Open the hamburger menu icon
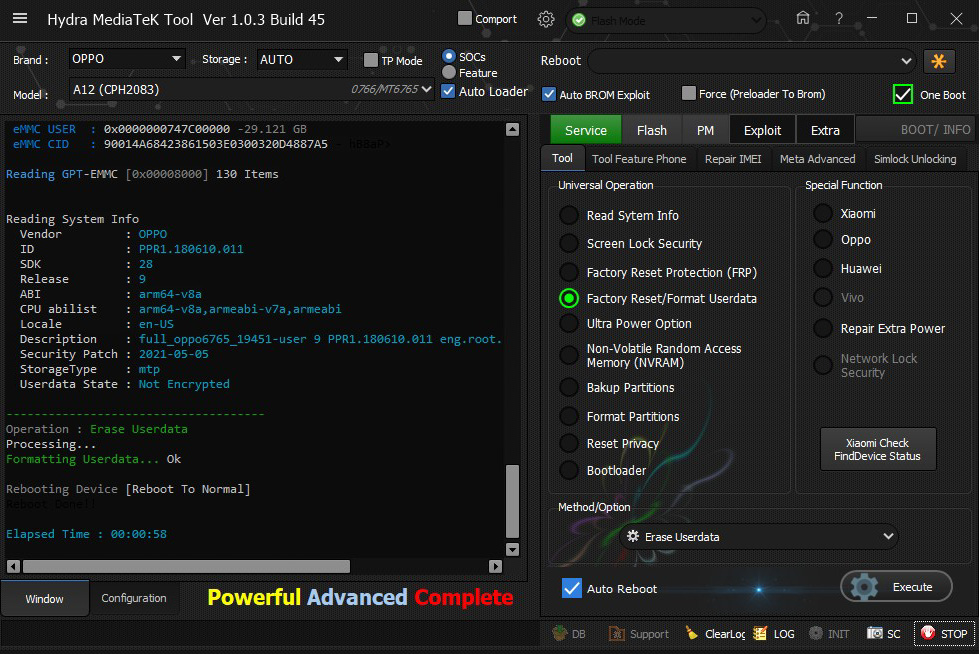This screenshot has width=979, height=654. [20, 19]
